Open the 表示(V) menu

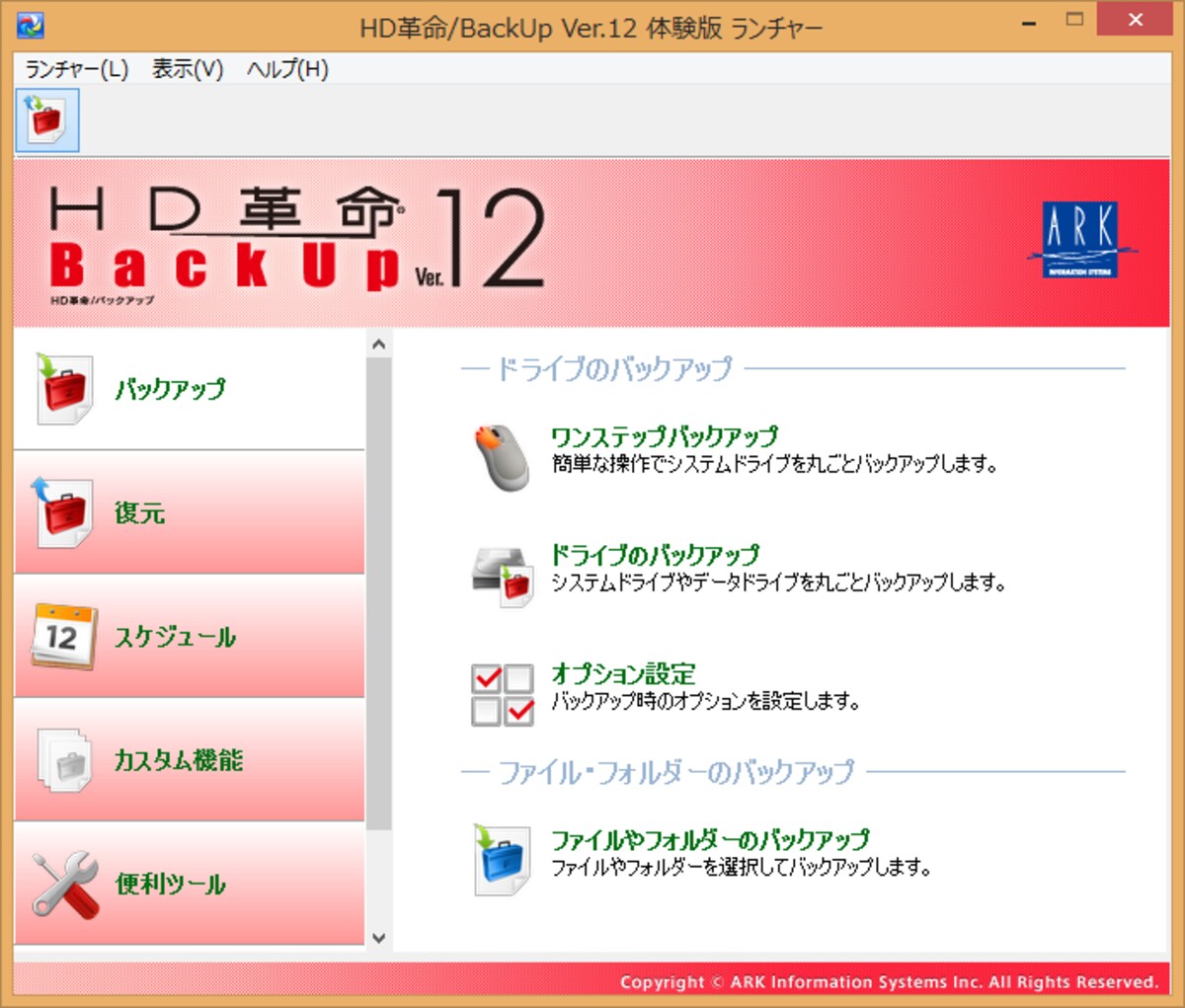188,69
